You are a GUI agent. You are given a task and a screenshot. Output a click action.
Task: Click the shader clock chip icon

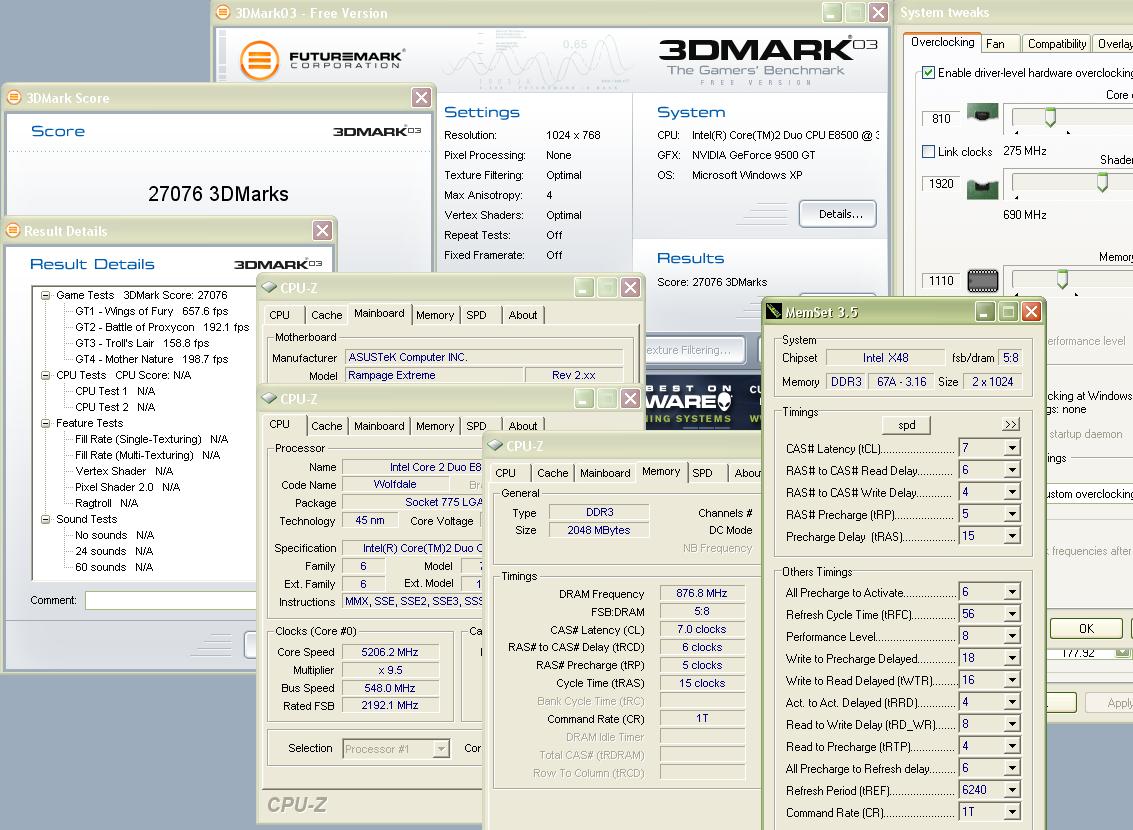(x=982, y=188)
